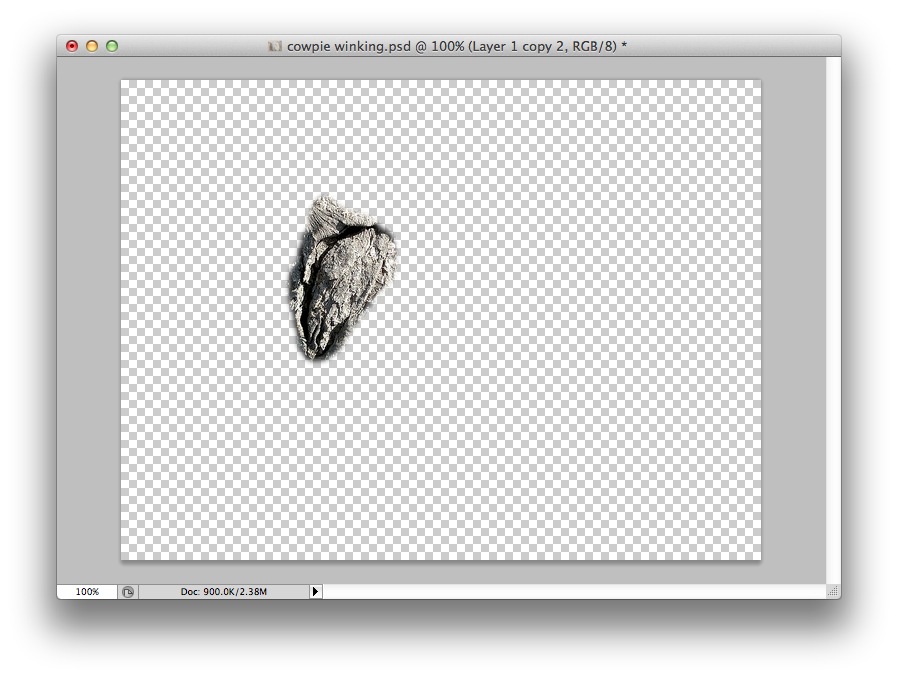The height and width of the screenshot is (678, 898).
Task: Click the cowpie winking.psd title text
Action: (x=457, y=46)
